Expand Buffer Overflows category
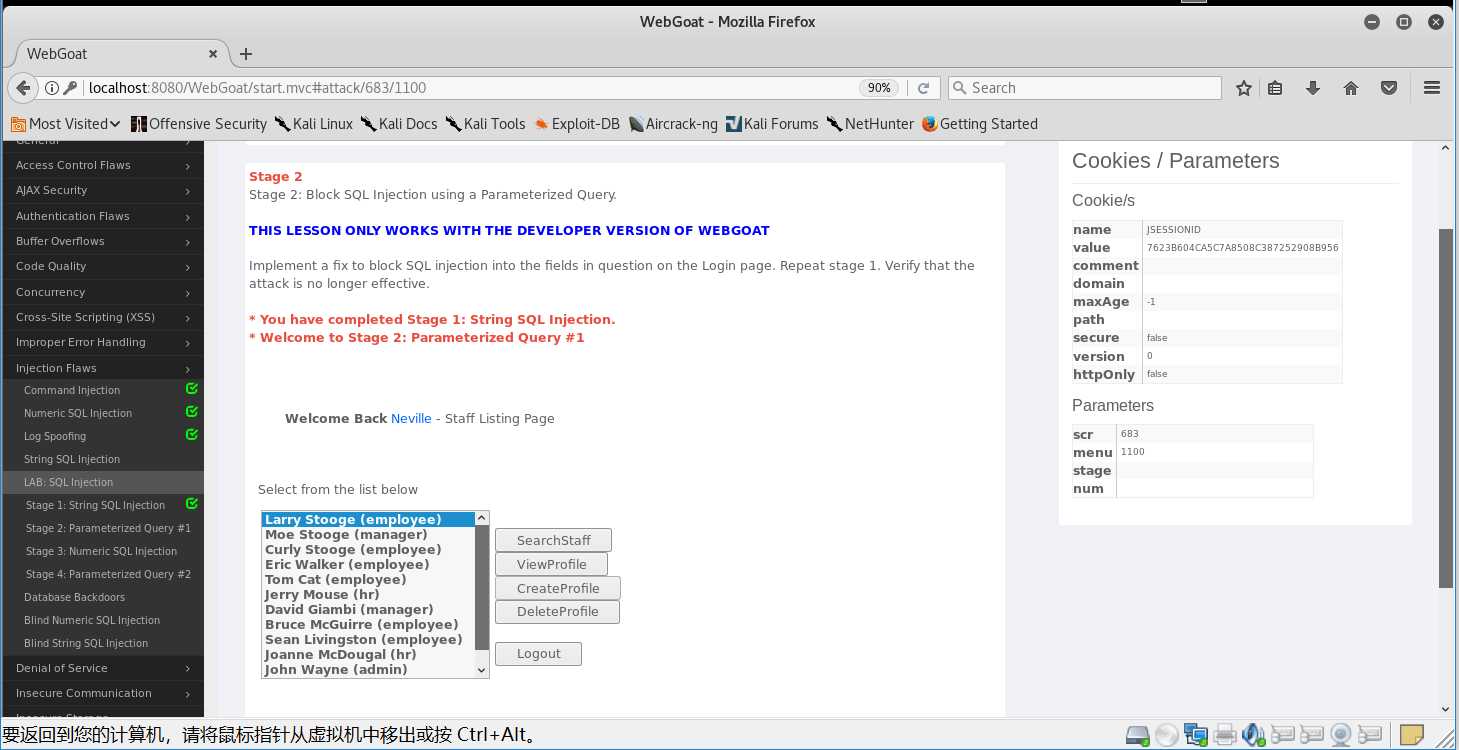The width and height of the screenshot is (1459, 750). coord(102,241)
